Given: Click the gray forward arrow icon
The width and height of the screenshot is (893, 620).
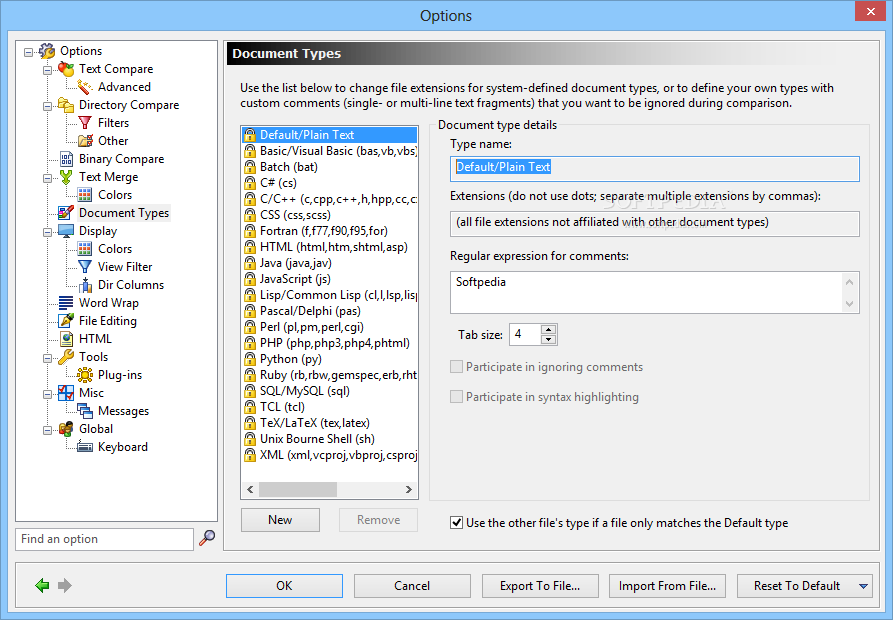Looking at the screenshot, I should coord(65,585).
